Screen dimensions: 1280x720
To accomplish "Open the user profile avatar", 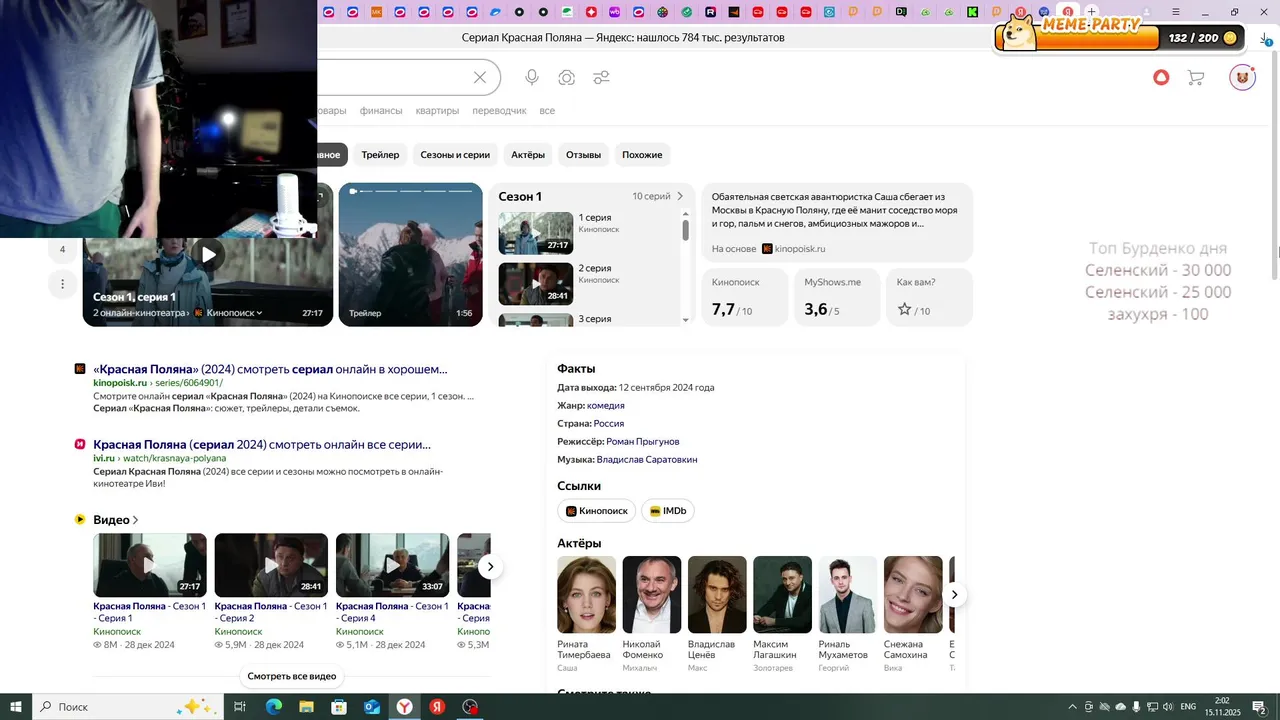I will 1242,77.
